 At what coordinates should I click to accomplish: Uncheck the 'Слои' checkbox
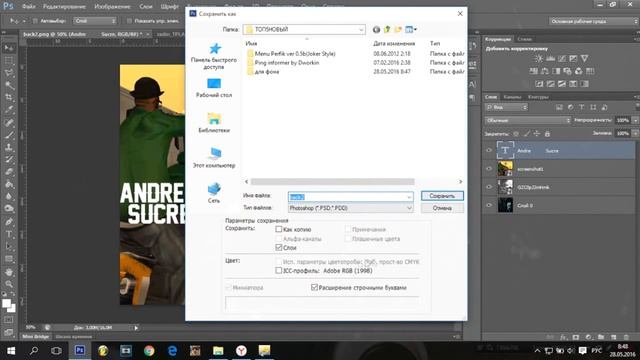[279, 247]
